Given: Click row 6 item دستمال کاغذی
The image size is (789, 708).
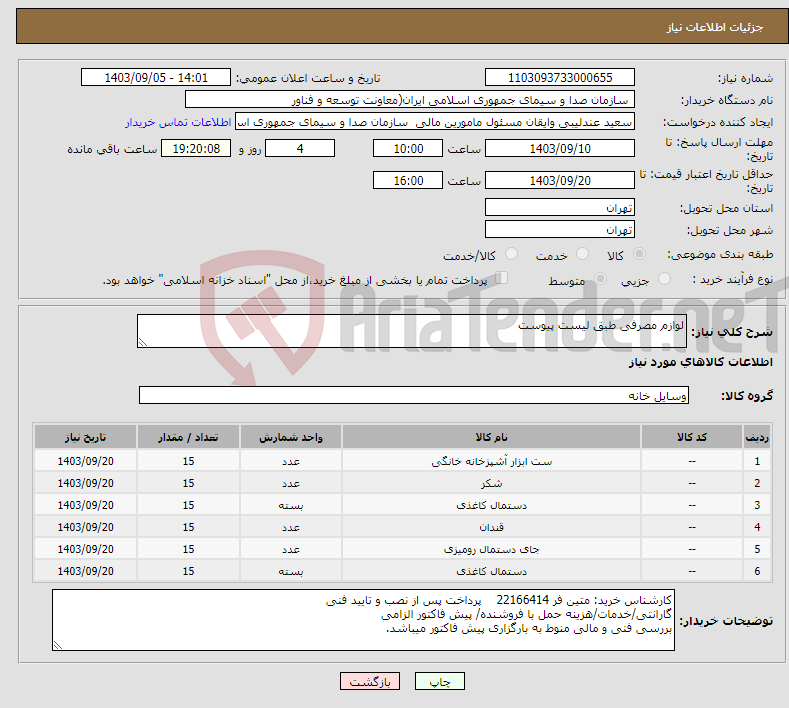Looking at the screenshot, I should [x=491, y=571].
